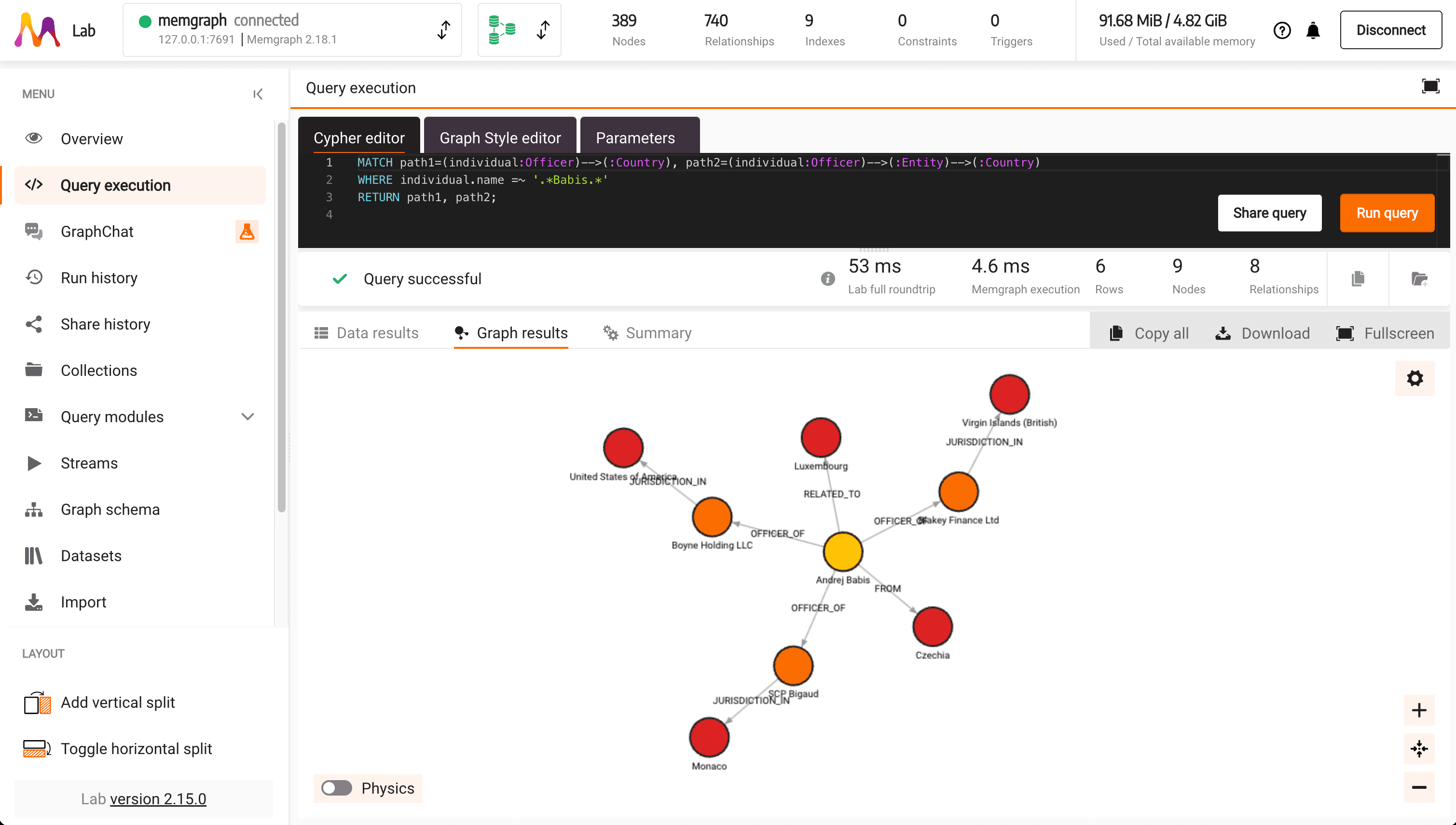Expand the Query modules submenu

[247, 416]
